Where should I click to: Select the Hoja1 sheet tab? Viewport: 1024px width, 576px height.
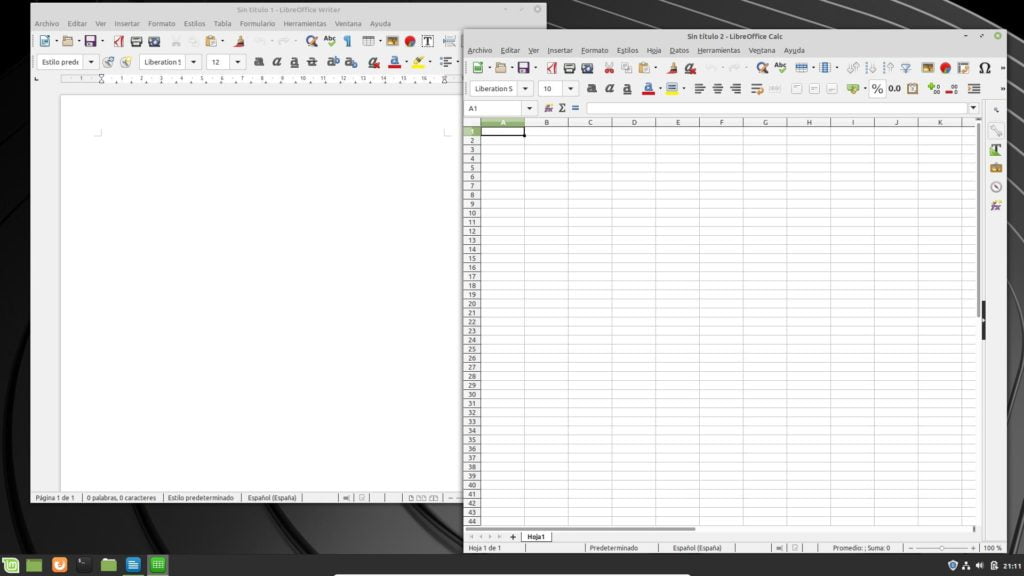[536, 537]
